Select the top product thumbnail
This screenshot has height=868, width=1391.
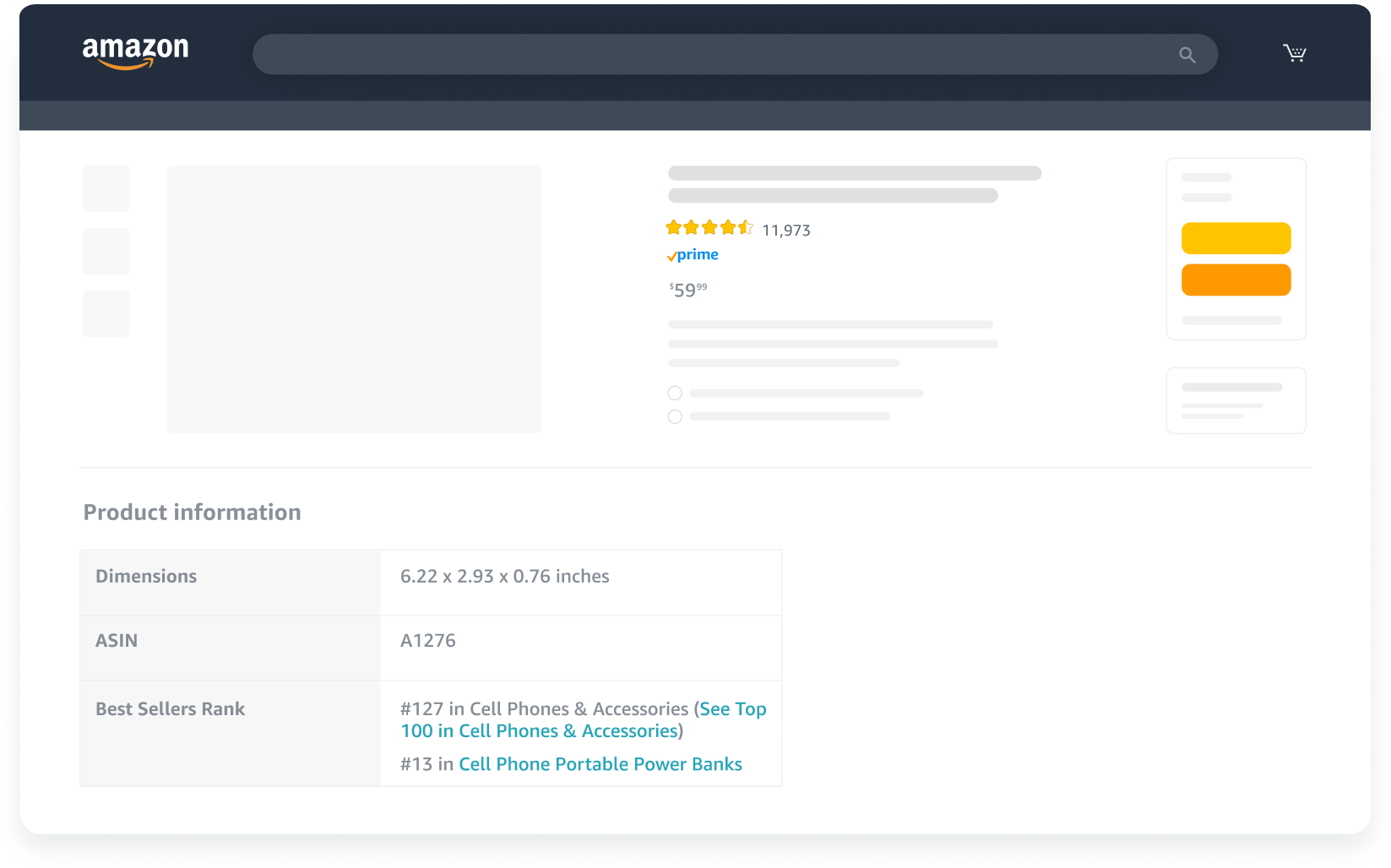[x=106, y=188]
